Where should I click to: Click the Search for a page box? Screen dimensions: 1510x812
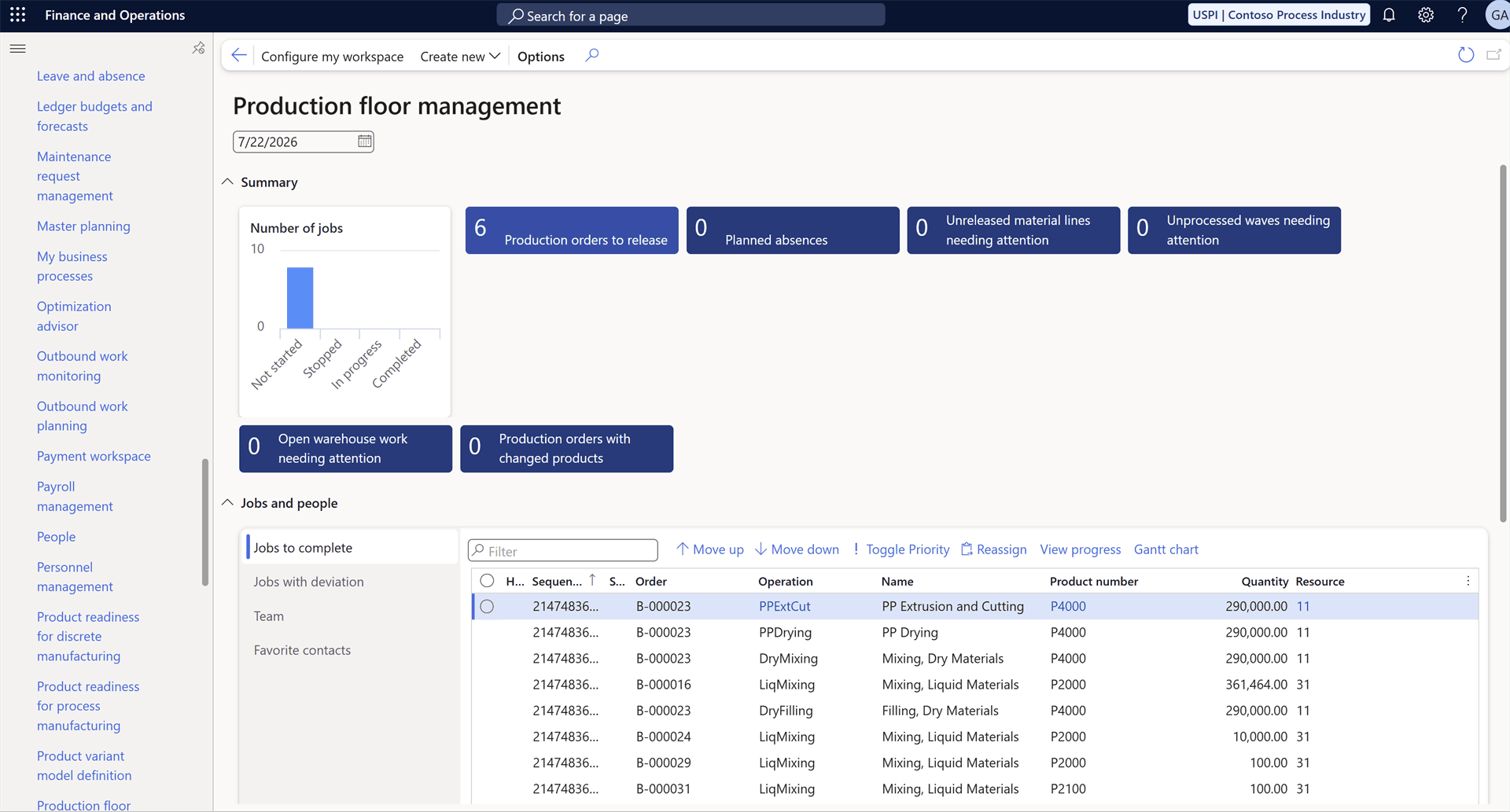click(x=691, y=15)
